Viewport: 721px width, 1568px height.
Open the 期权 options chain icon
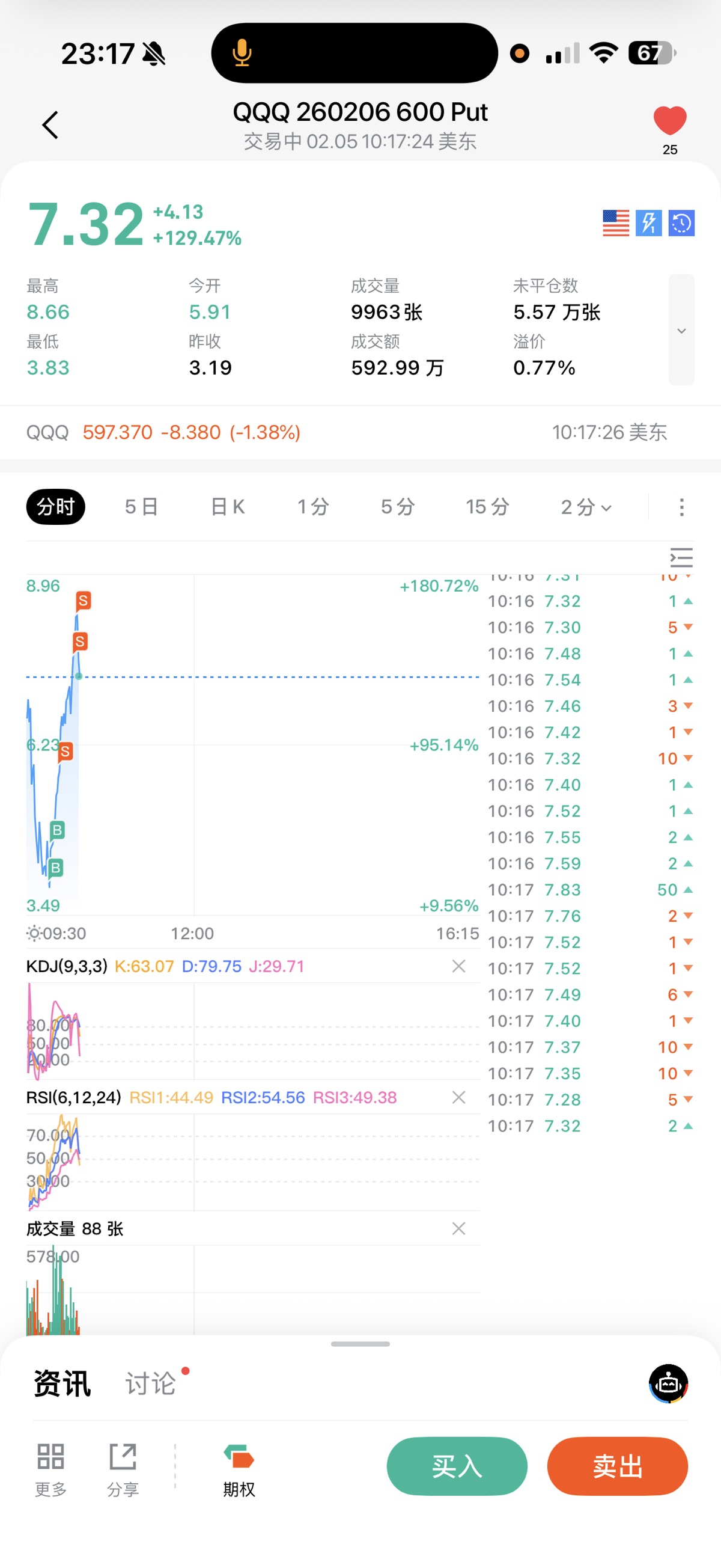(x=239, y=1467)
